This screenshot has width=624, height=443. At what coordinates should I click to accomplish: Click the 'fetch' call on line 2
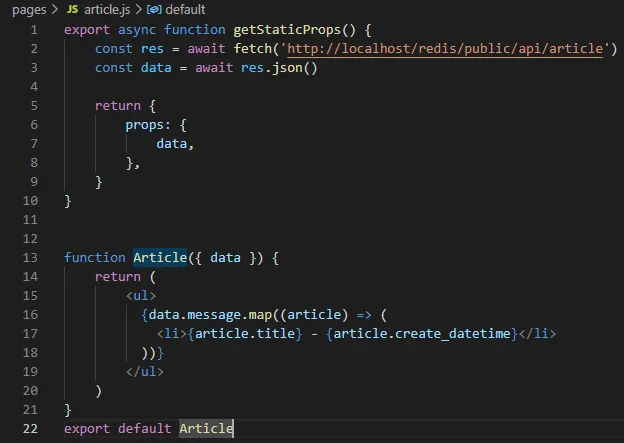pos(252,49)
